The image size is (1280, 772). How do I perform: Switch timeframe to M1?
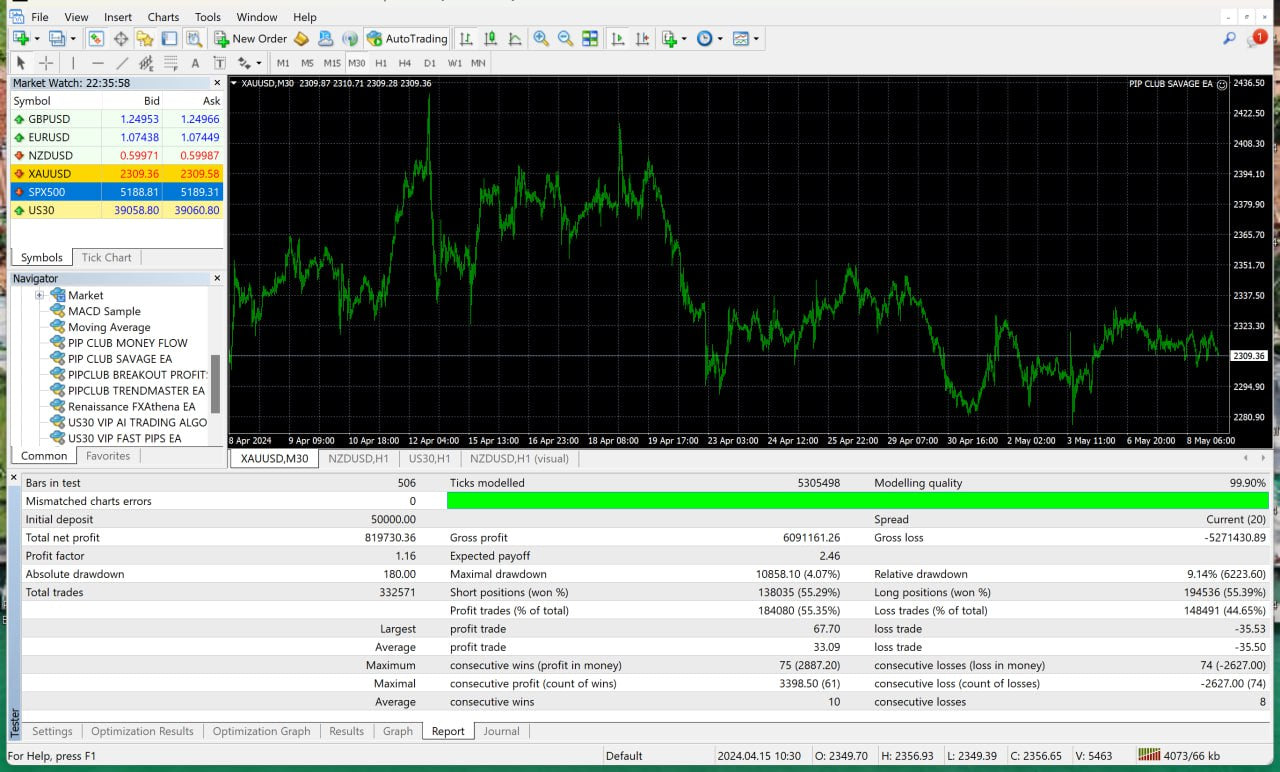coord(283,63)
